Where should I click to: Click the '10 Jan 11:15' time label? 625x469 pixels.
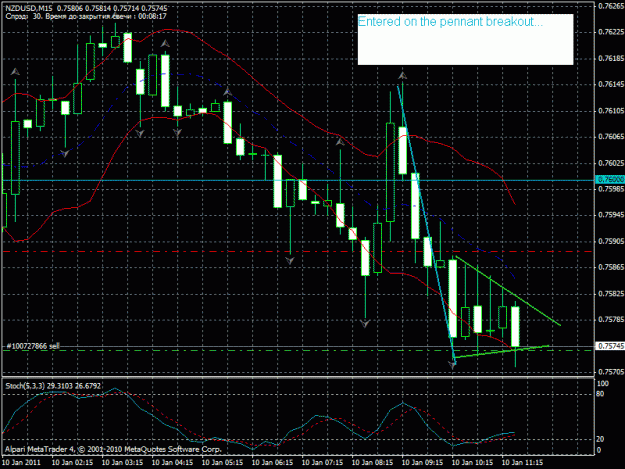tap(522, 463)
